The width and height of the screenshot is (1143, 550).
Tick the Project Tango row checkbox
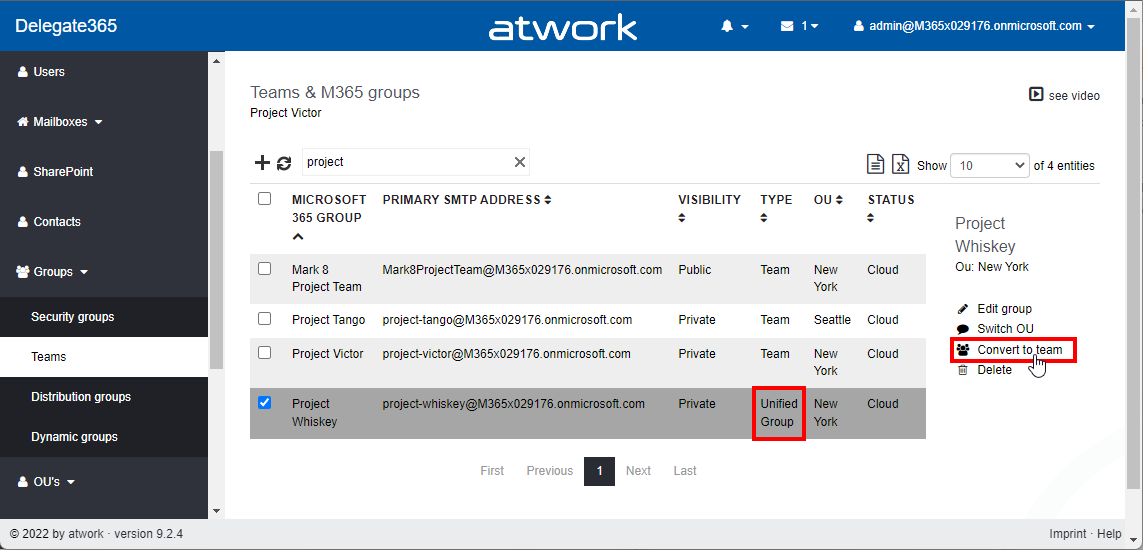[x=265, y=319]
